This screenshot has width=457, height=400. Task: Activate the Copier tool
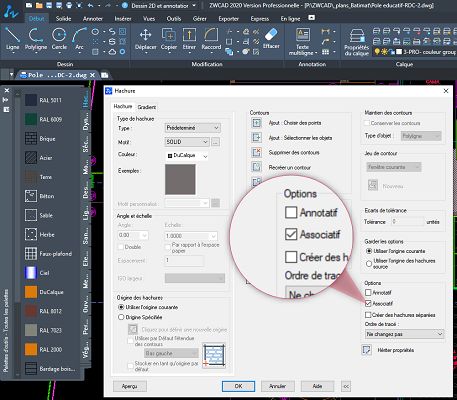pos(169,39)
